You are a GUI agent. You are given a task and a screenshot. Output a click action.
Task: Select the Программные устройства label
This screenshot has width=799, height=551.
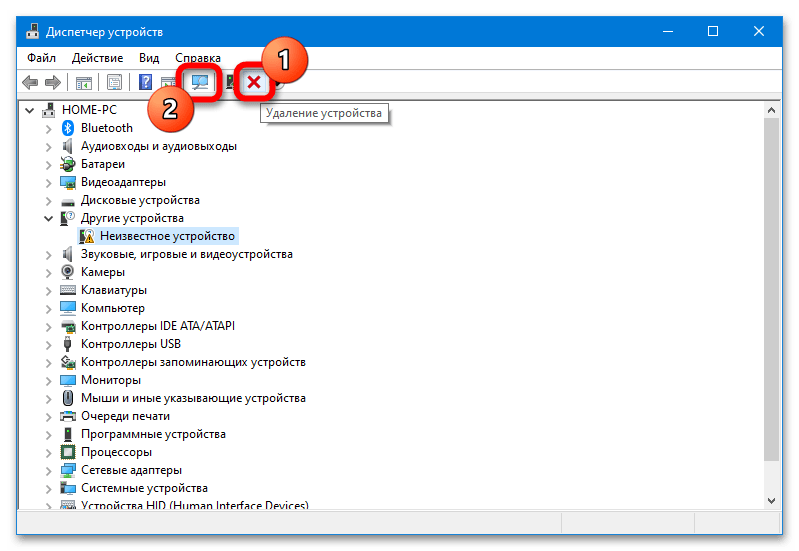[153, 434]
